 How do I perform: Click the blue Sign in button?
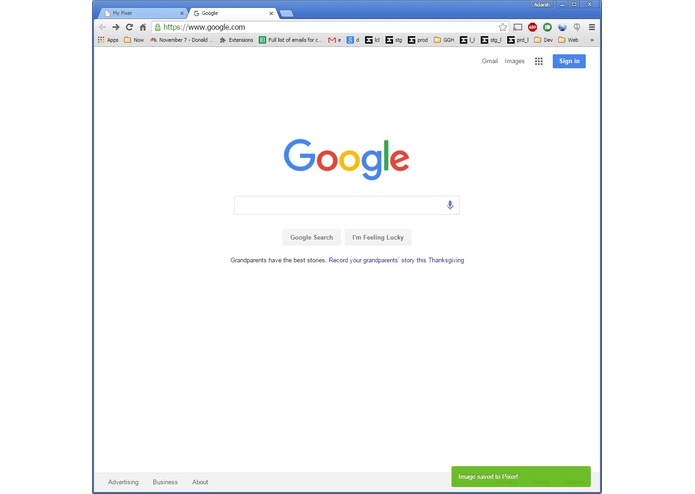point(569,61)
